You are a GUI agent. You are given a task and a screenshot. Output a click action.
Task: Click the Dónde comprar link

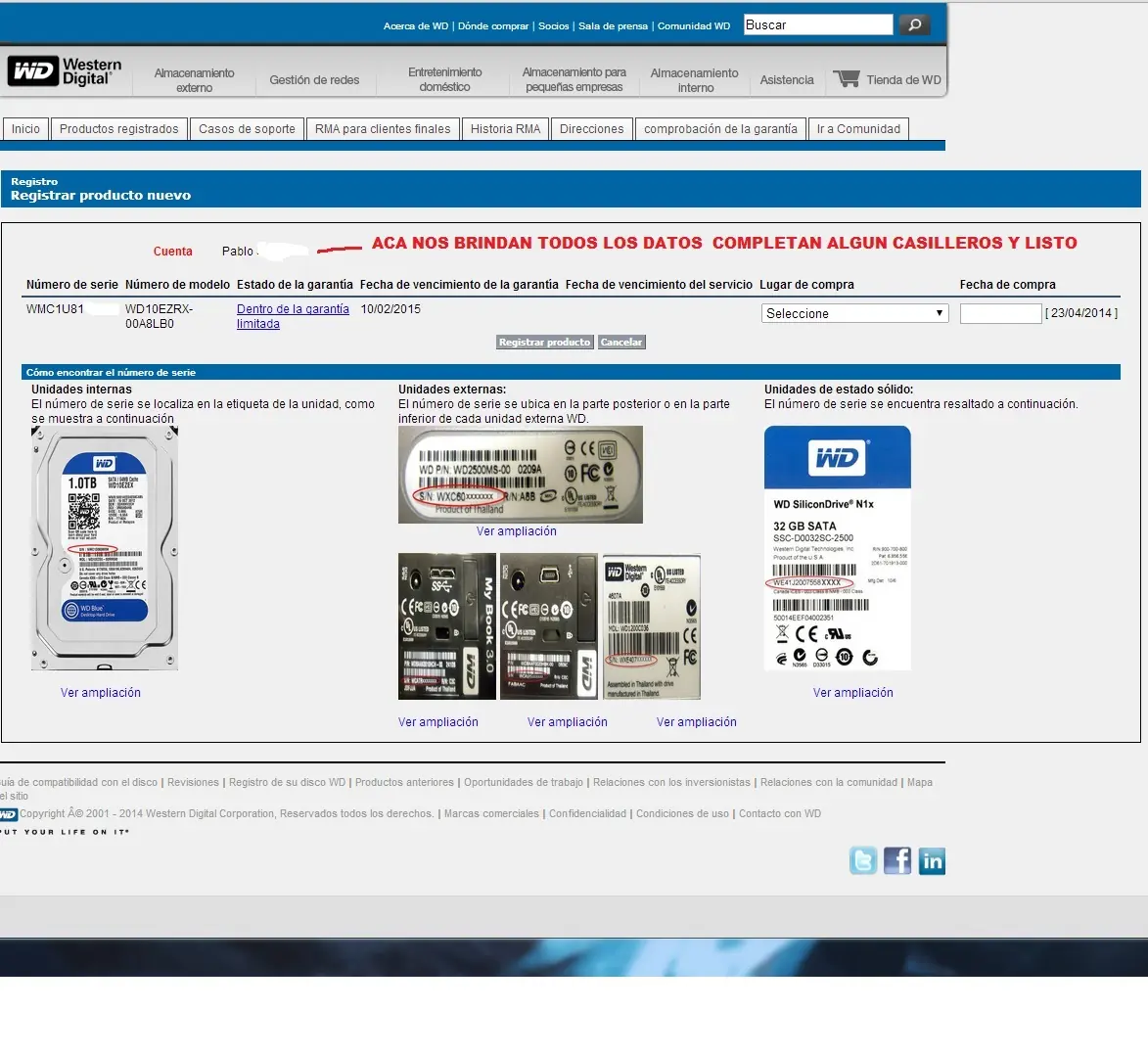click(x=492, y=25)
